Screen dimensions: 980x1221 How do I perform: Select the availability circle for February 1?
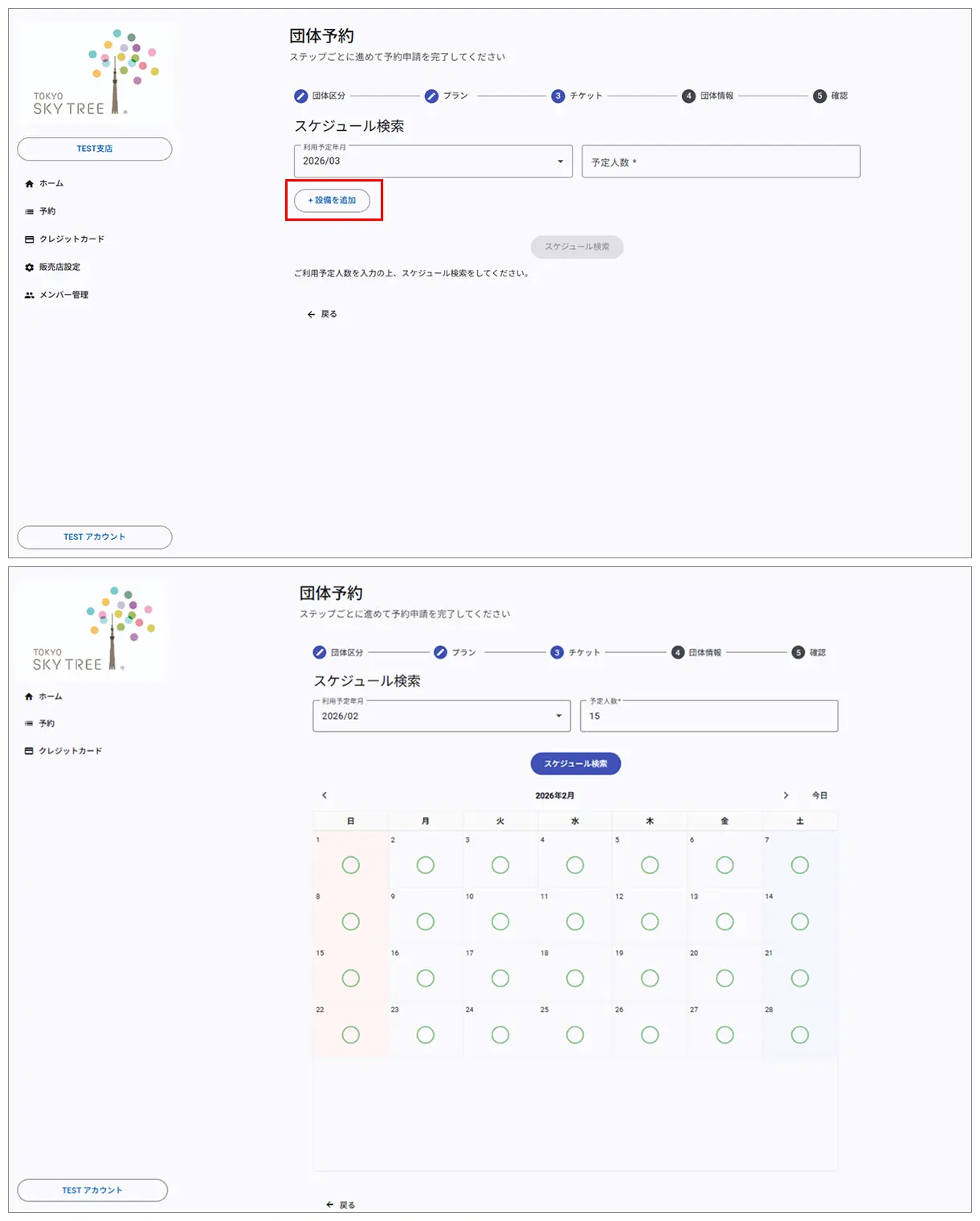351,865
